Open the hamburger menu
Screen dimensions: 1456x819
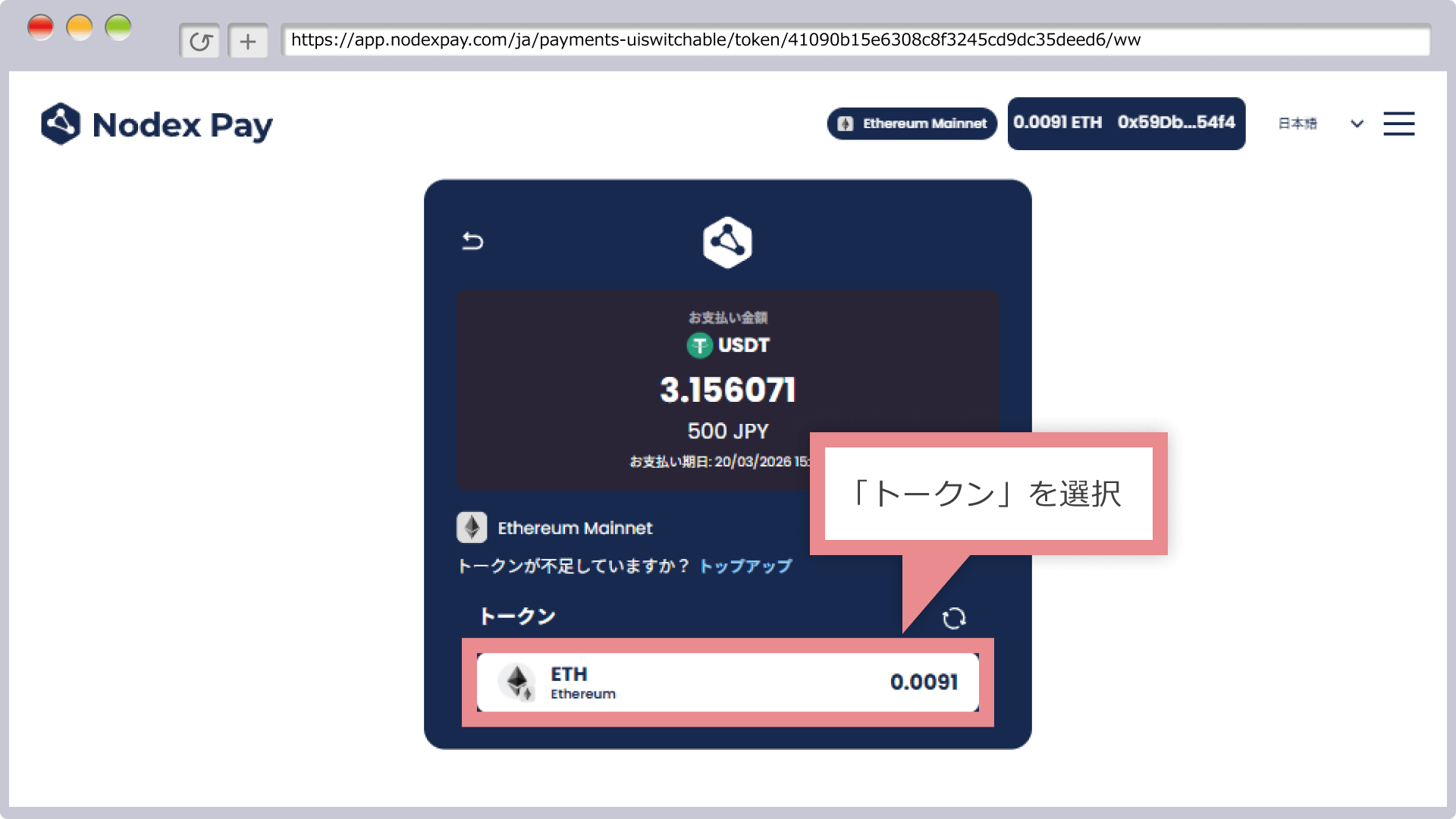[1398, 124]
